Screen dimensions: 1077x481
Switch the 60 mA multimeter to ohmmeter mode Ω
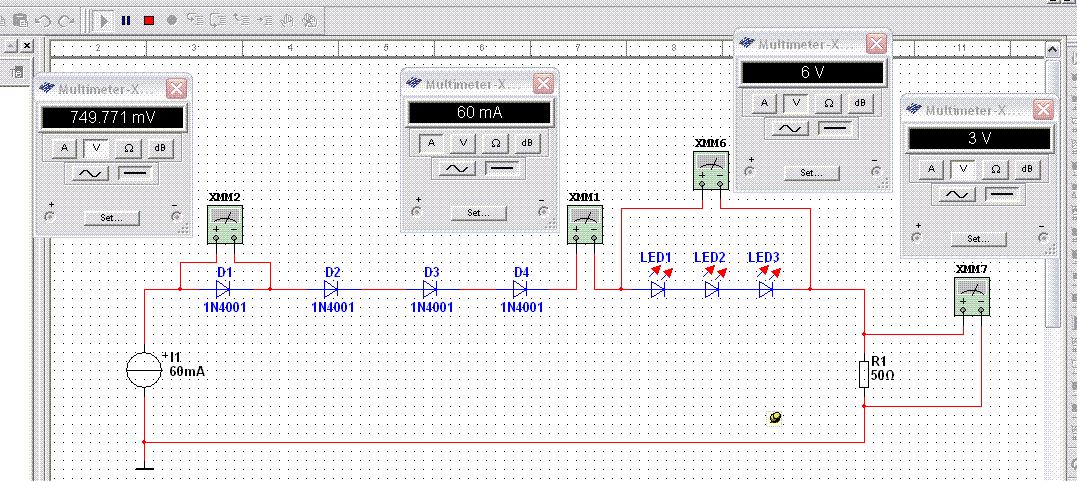pos(495,143)
